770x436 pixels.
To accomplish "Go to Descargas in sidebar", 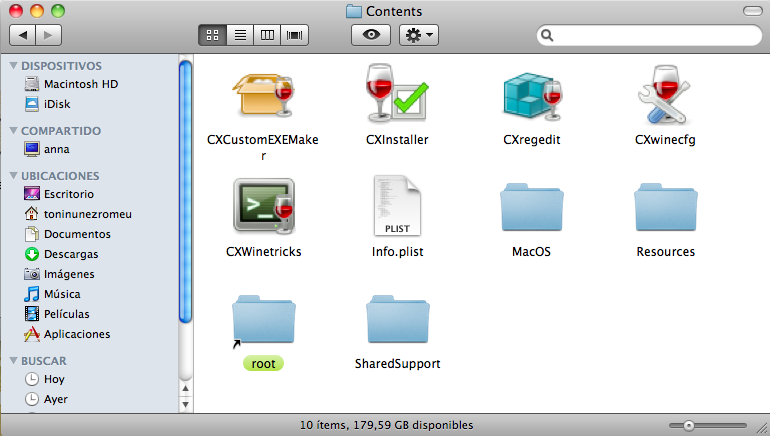I will (x=61, y=254).
